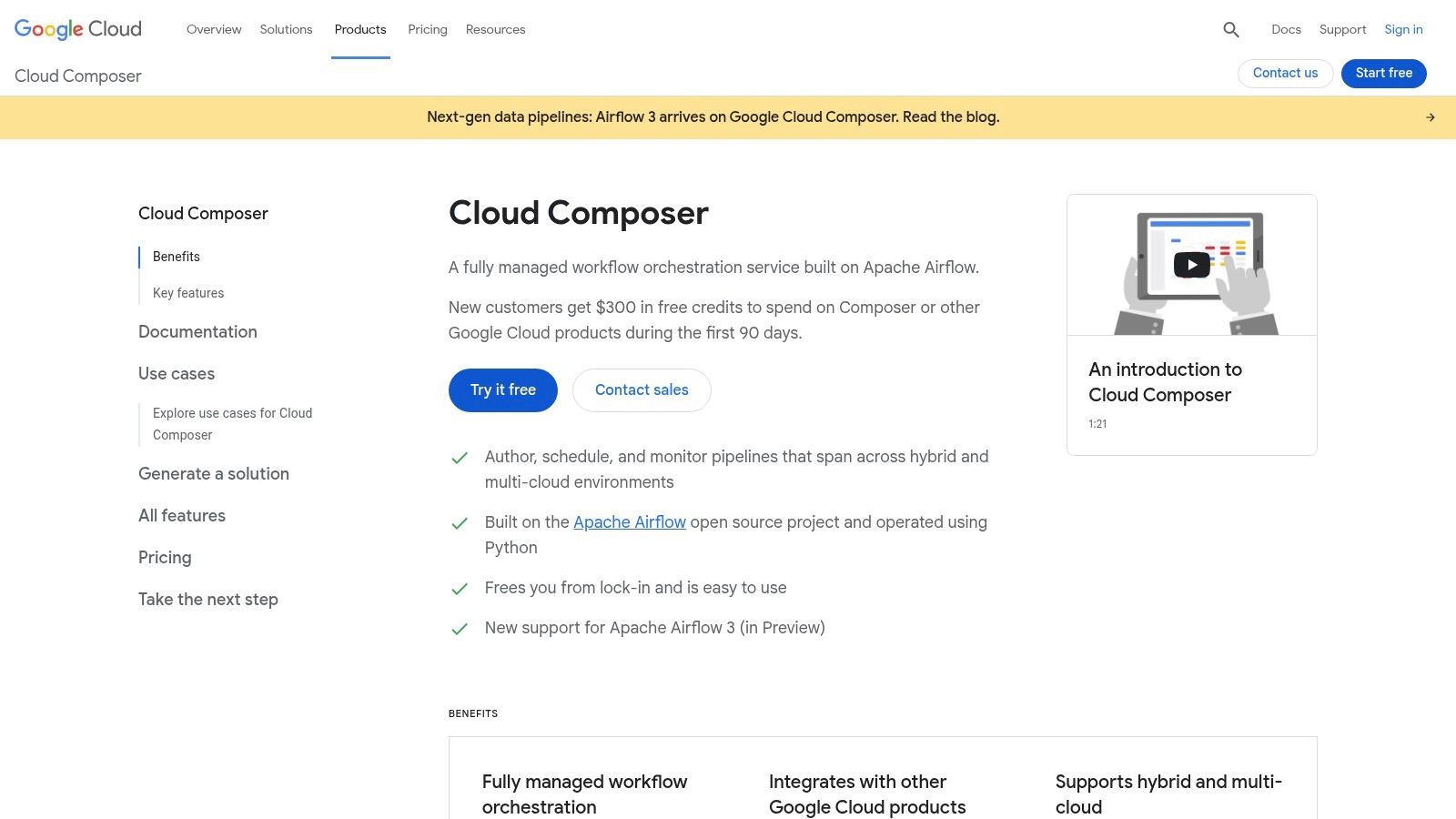Viewport: 1456px width, 819px height.
Task: Click the video thumbnail for Cloud Composer intro
Action: (1191, 265)
